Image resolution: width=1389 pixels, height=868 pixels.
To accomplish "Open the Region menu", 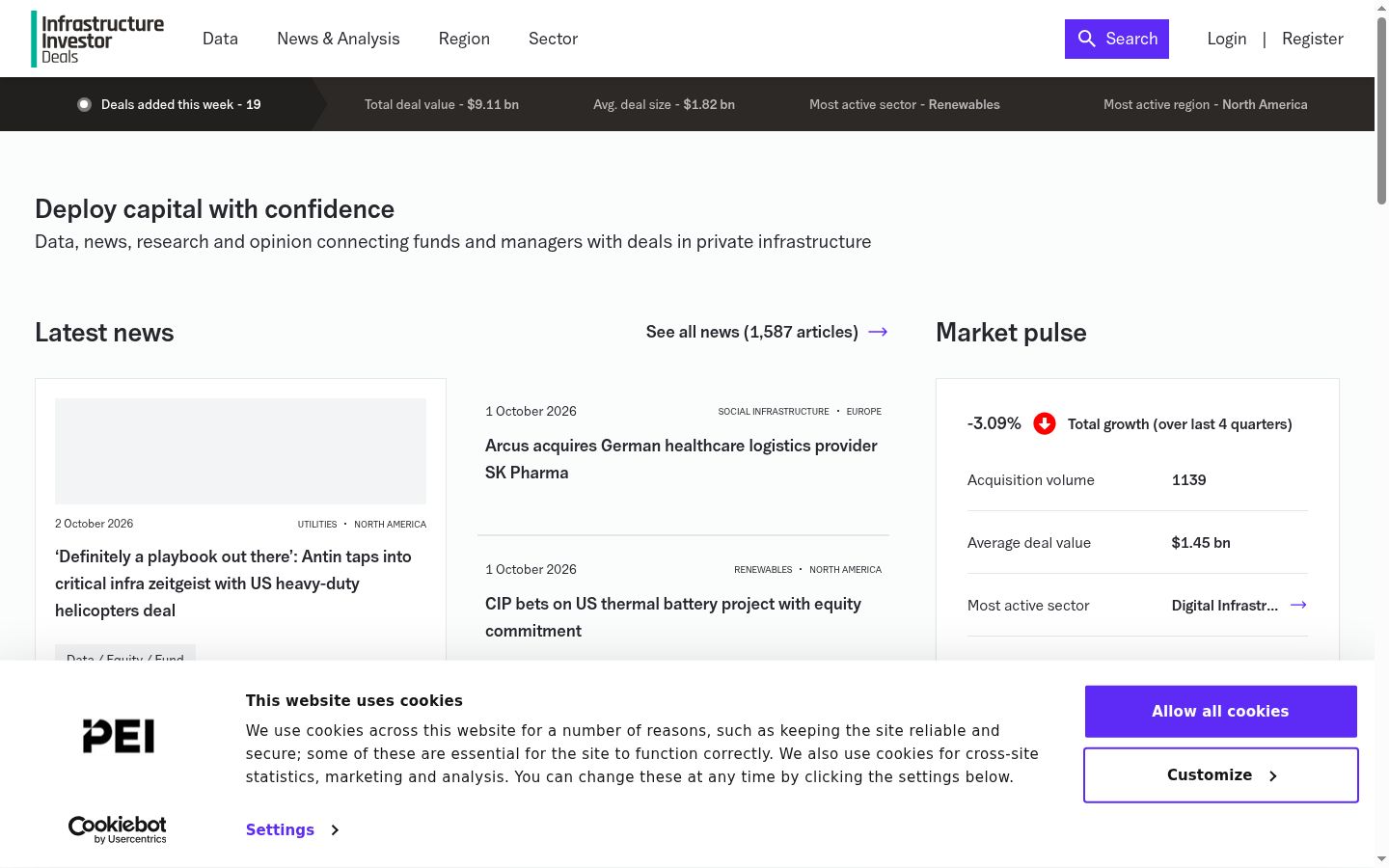I will (464, 39).
